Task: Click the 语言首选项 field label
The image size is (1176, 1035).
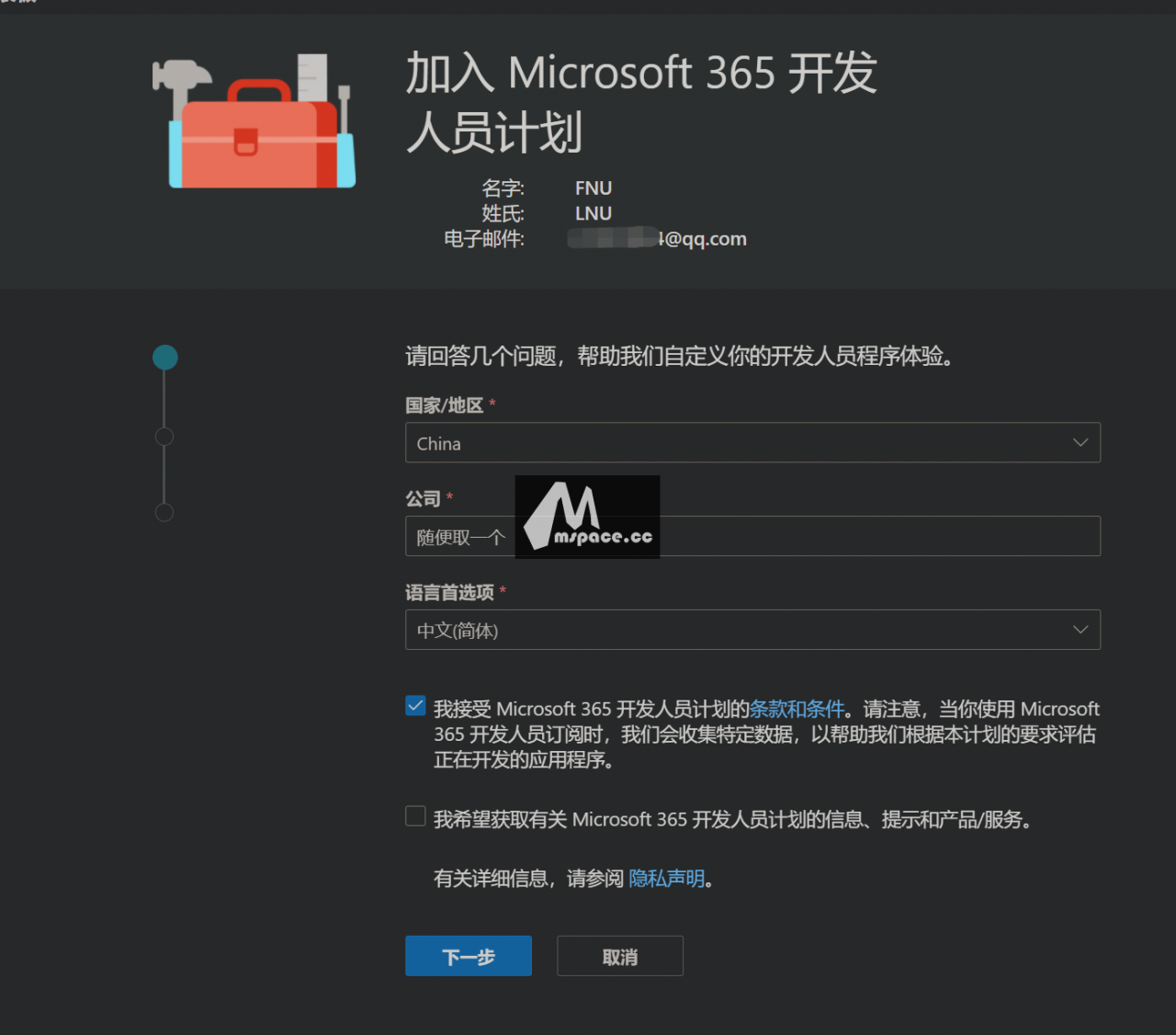Action: pos(450,593)
